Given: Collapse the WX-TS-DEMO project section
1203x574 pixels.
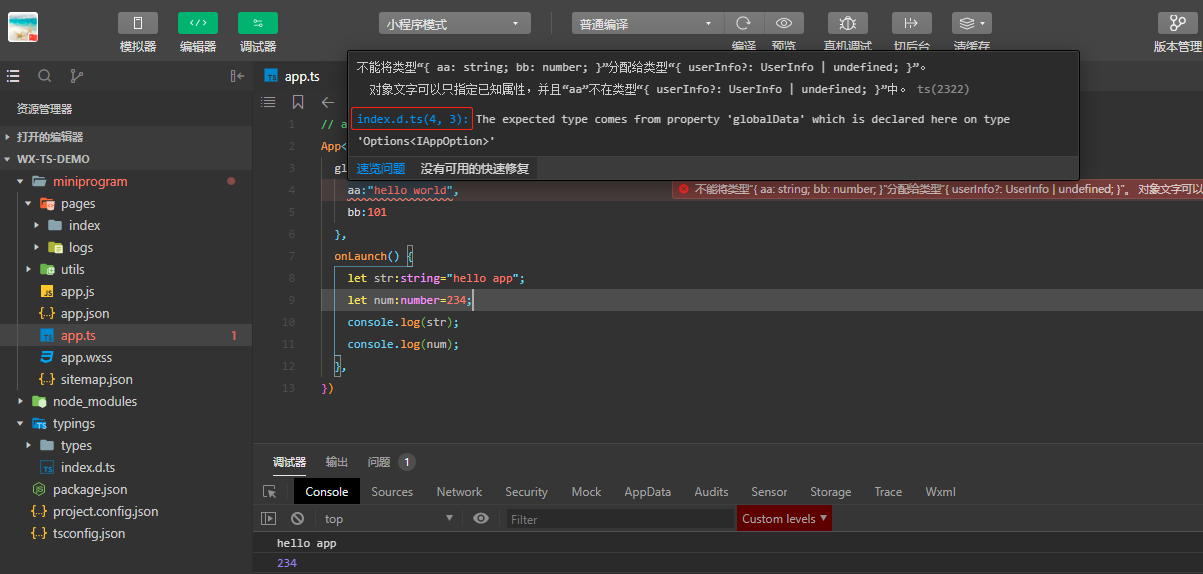Looking at the screenshot, I should 126,159.
